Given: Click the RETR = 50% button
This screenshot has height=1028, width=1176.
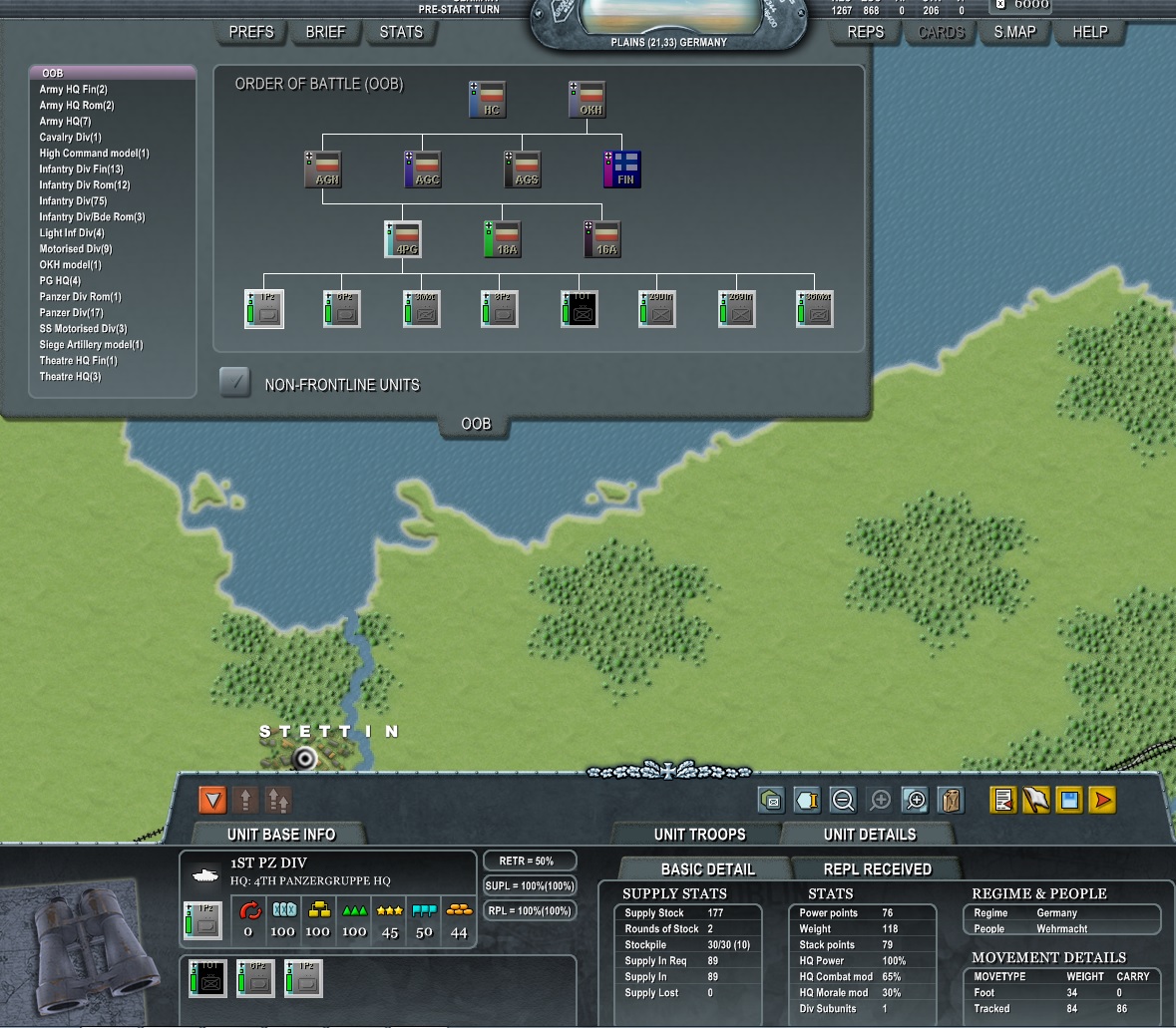Looking at the screenshot, I should click(x=530, y=860).
